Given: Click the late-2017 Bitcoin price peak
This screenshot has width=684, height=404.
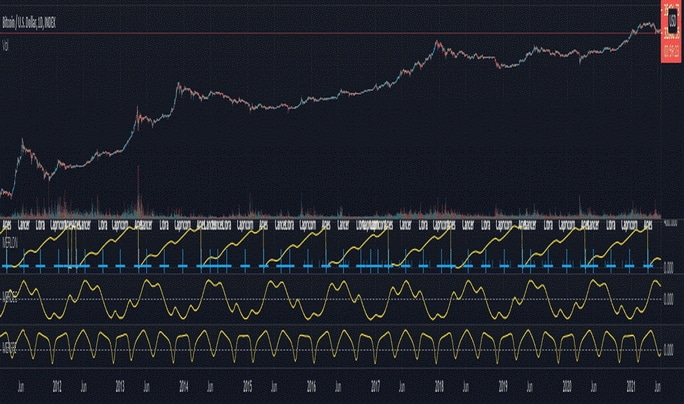Looking at the screenshot, I should click(437, 42).
